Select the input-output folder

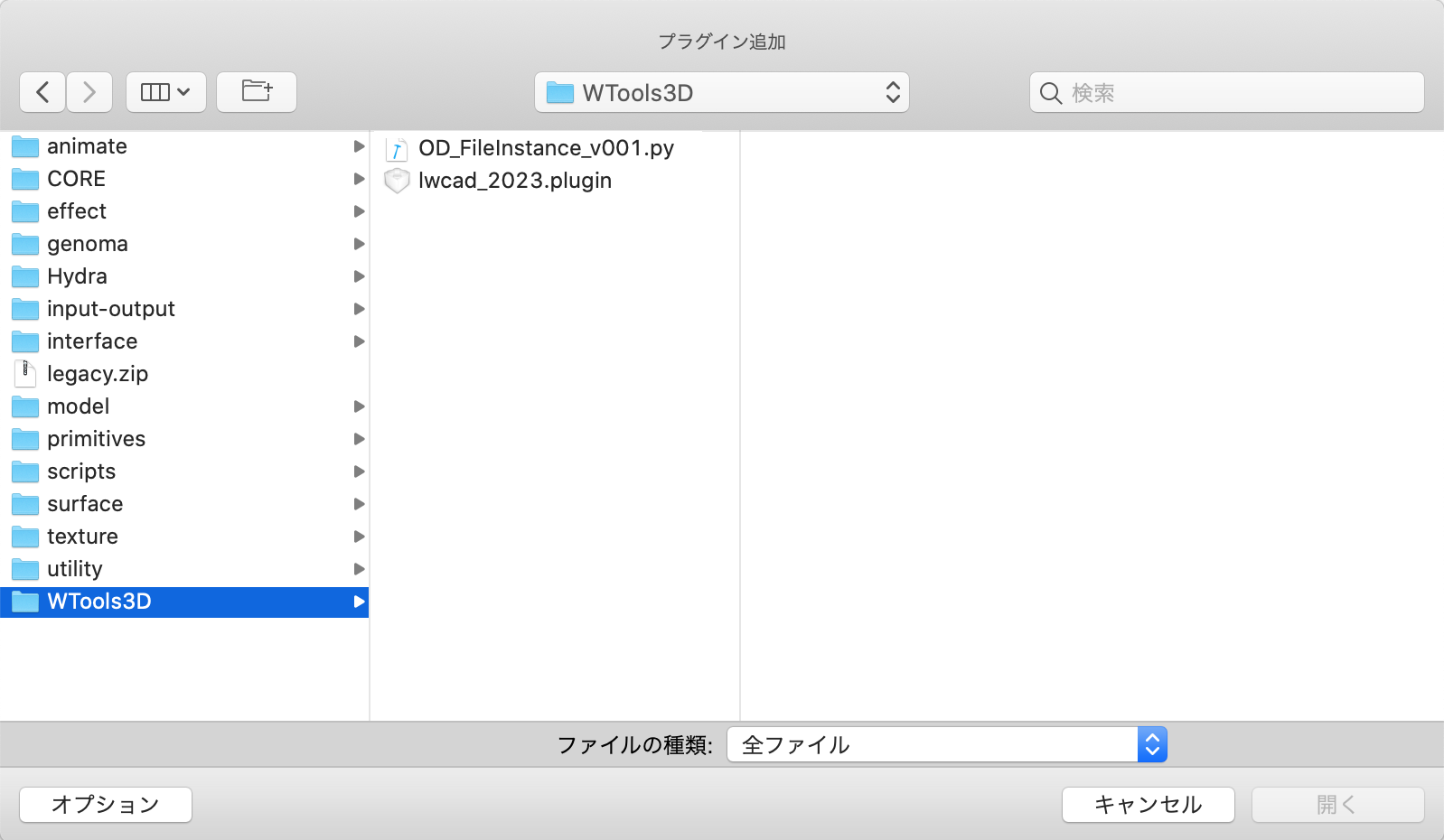pos(110,309)
